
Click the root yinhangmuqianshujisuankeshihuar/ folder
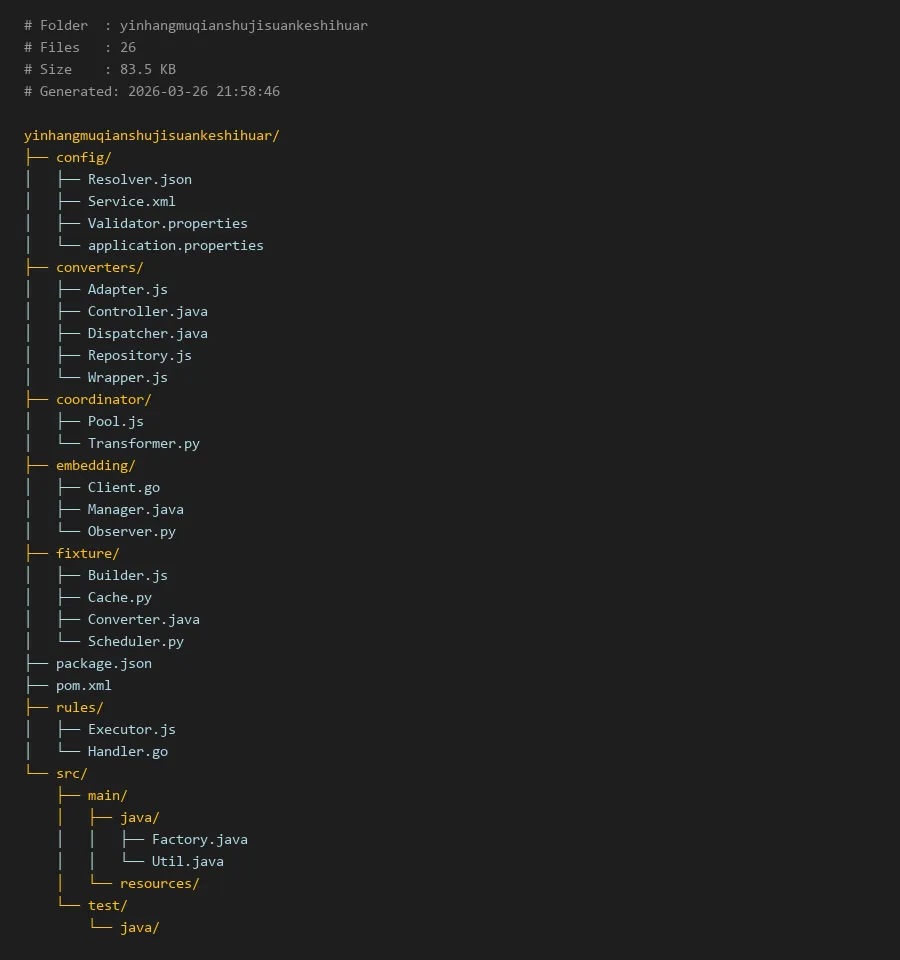pyautogui.click(x=151, y=135)
